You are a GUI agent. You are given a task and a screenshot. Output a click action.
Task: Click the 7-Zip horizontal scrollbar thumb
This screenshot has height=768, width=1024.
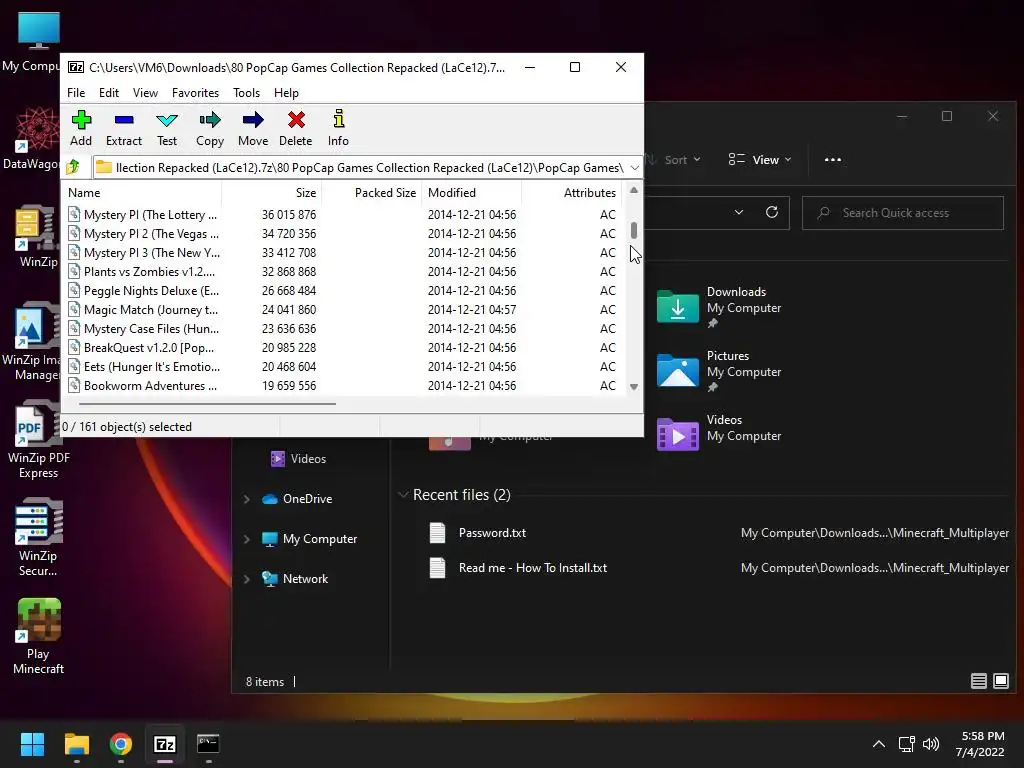207,404
